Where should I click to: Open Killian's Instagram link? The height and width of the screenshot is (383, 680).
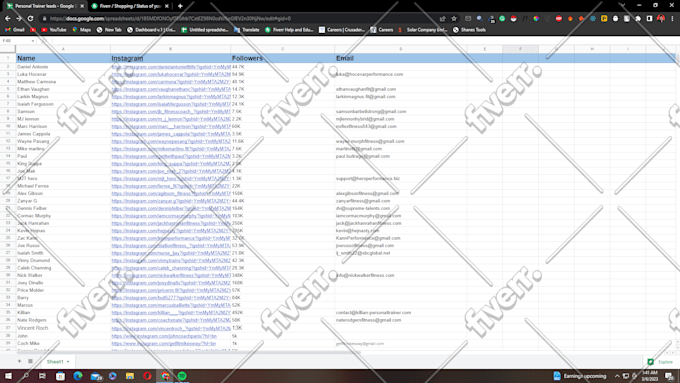(x=171, y=312)
